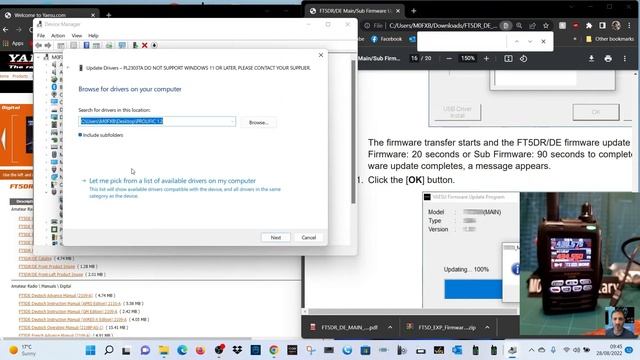The width and height of the screenshot is (640, 360).
Task: Click Device Manager toolbar back arrow
Action: coord(39,45)
